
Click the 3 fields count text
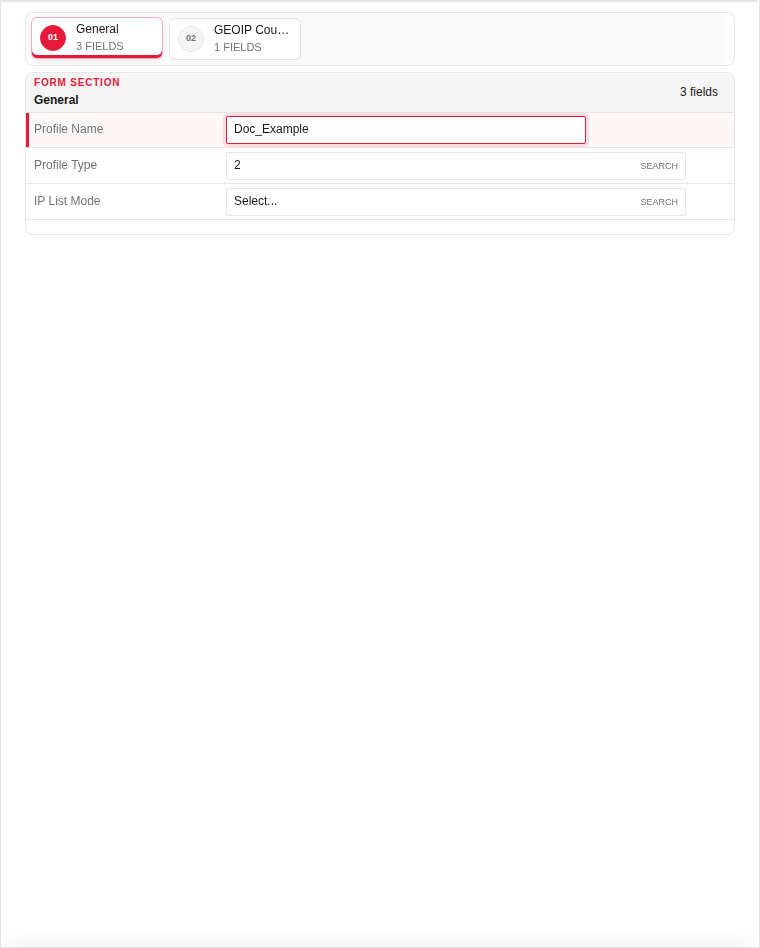click(x=699, y=92)
